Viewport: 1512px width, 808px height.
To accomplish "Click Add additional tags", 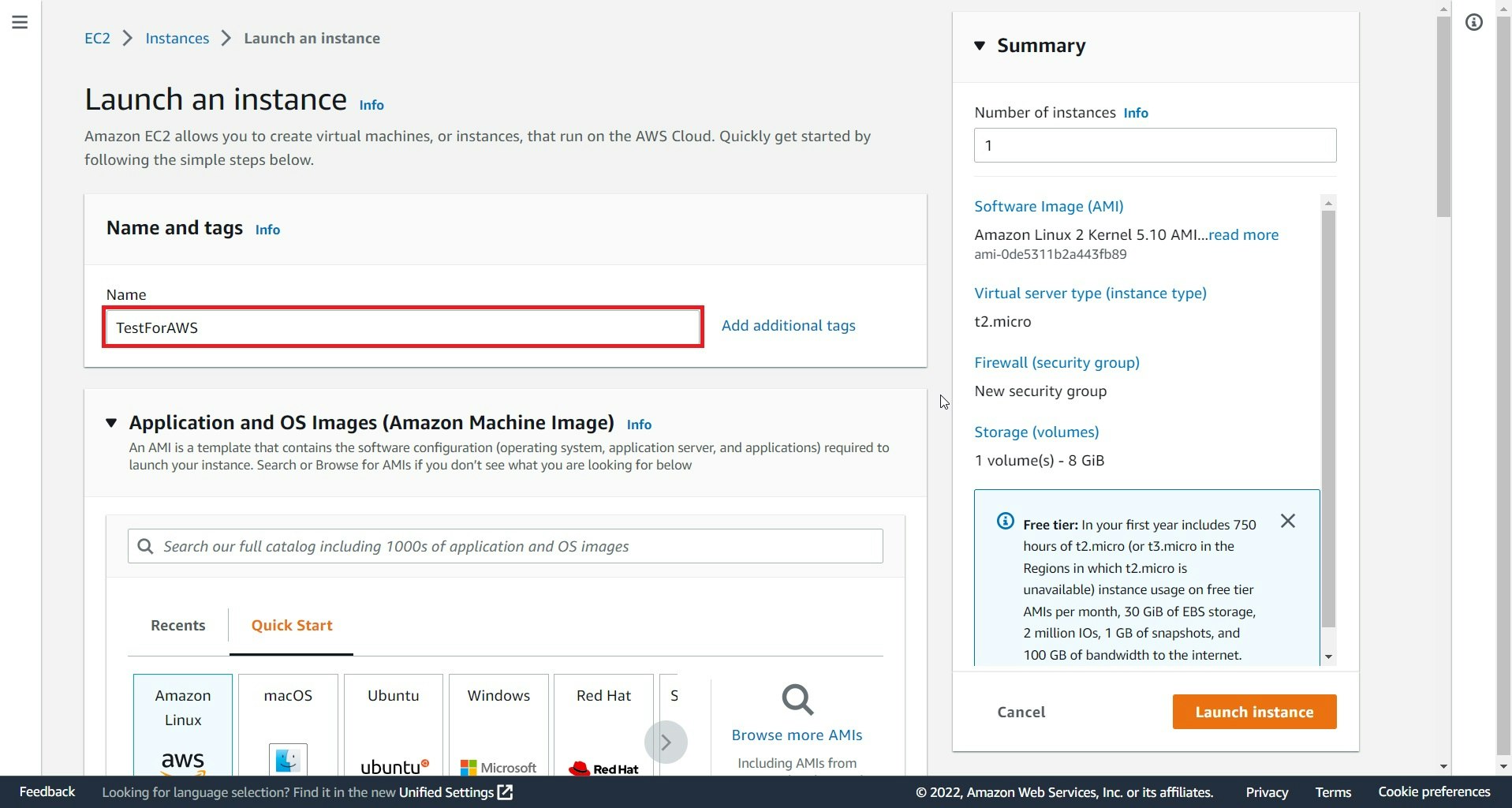I will pos(788,325).
